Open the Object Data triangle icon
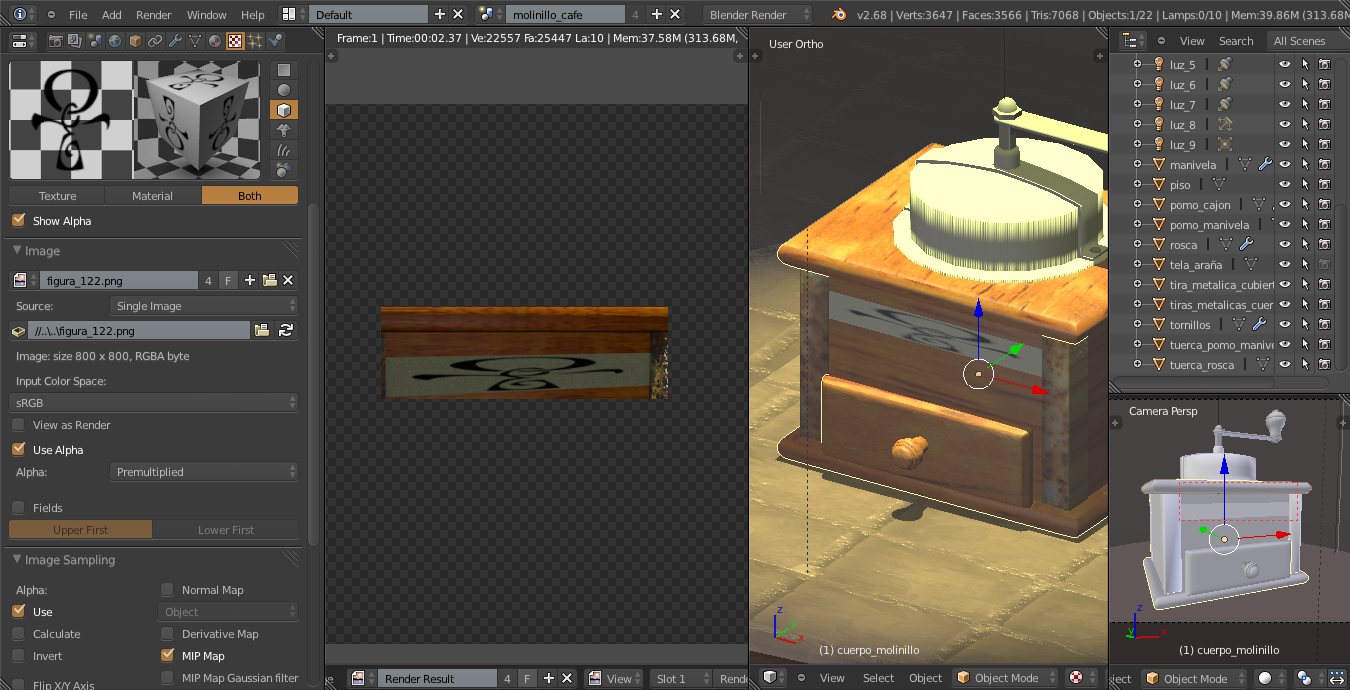Image resolution: width=1350 pixels, height=690 pixels. point(195,41)
